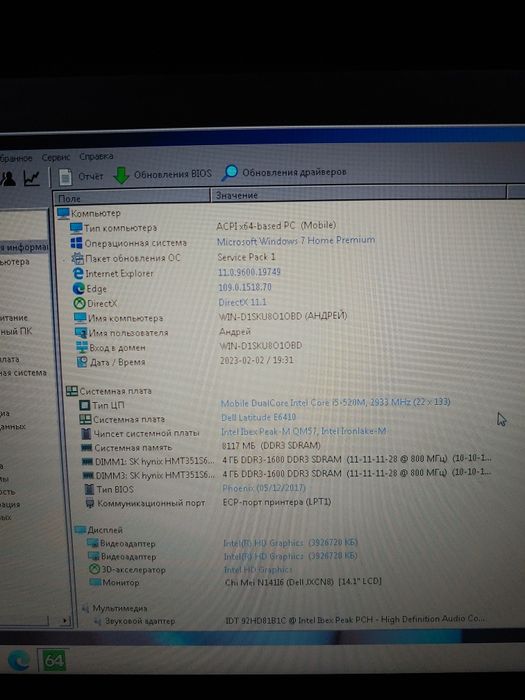Open the Сервис menu

(56, 157)
